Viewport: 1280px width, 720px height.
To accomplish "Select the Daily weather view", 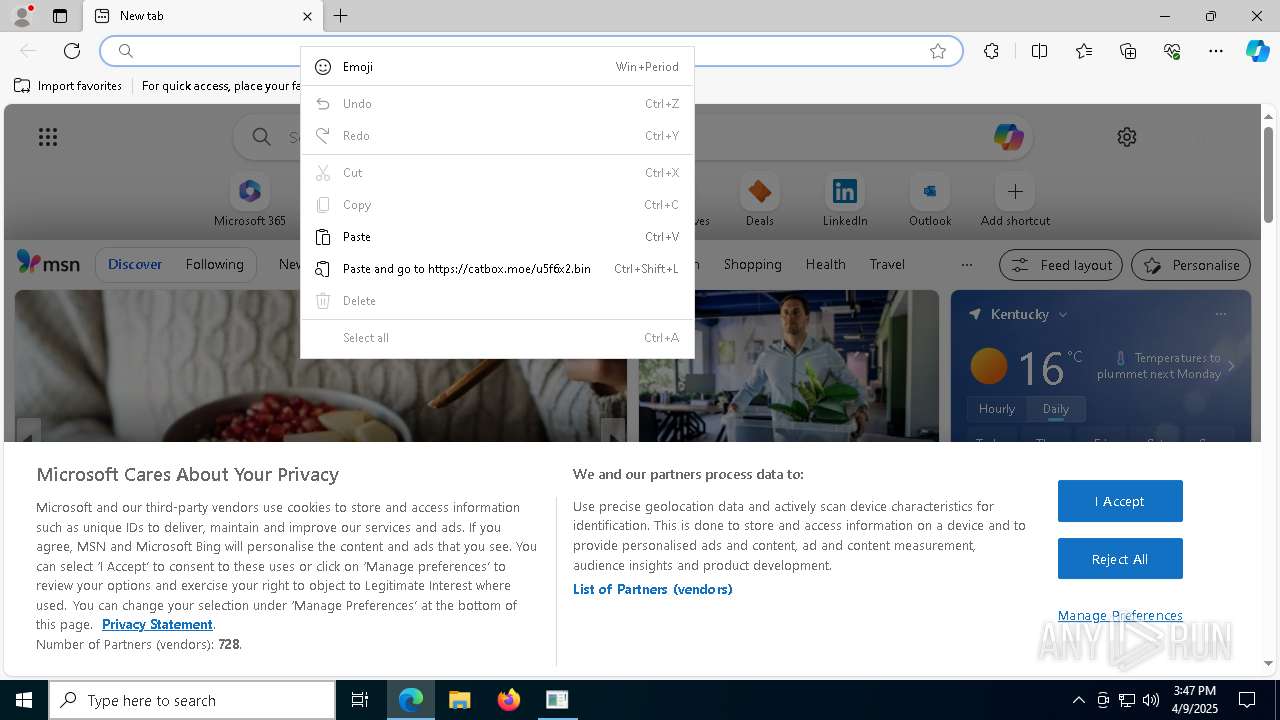I will tap(1056, 409).
